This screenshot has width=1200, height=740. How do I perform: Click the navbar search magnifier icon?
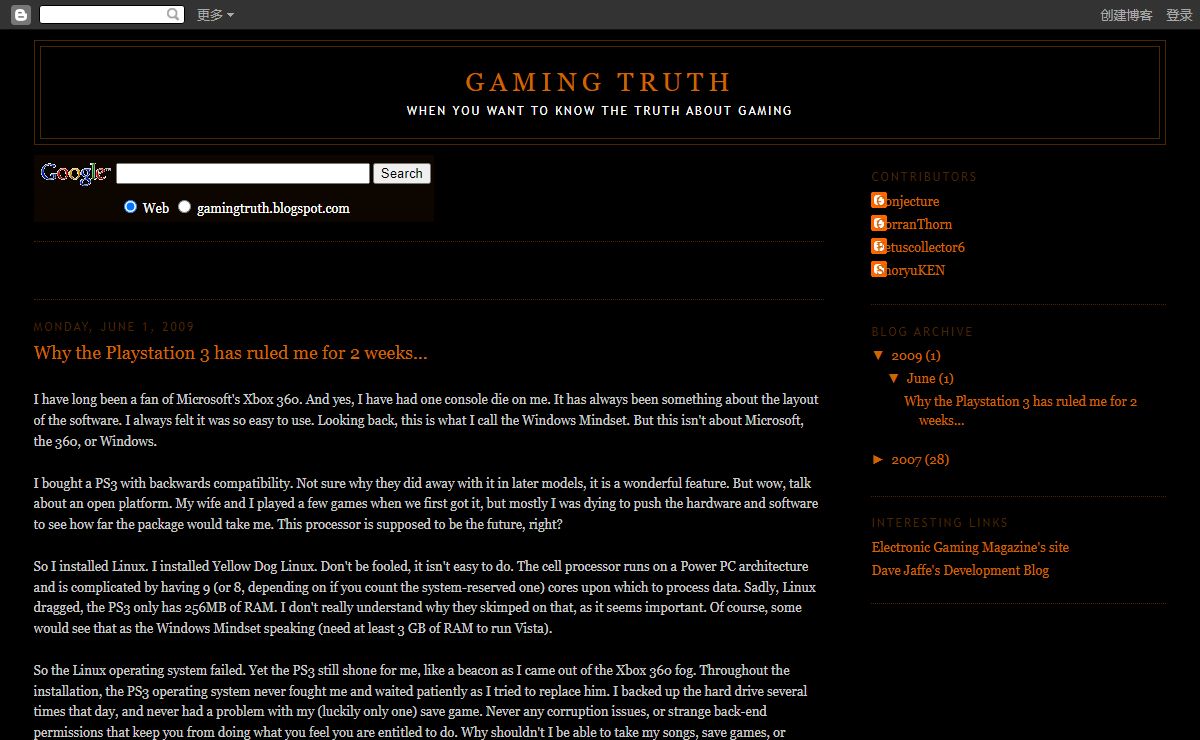click(x=174, y=15)
